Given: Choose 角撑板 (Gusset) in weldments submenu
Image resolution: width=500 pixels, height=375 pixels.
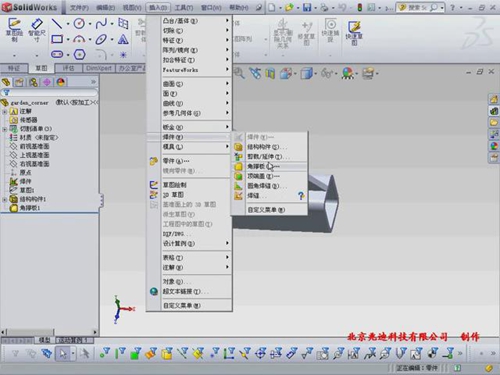Looking at the screenshot, I should 269,166.
